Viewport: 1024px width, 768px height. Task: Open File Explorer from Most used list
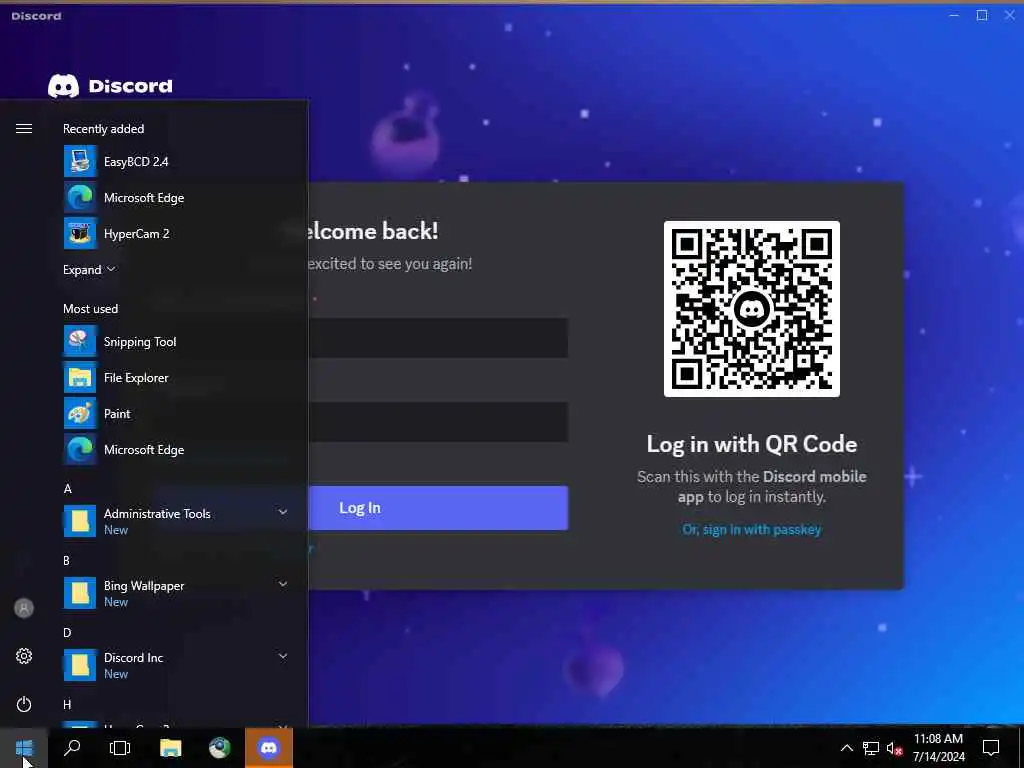176,377
